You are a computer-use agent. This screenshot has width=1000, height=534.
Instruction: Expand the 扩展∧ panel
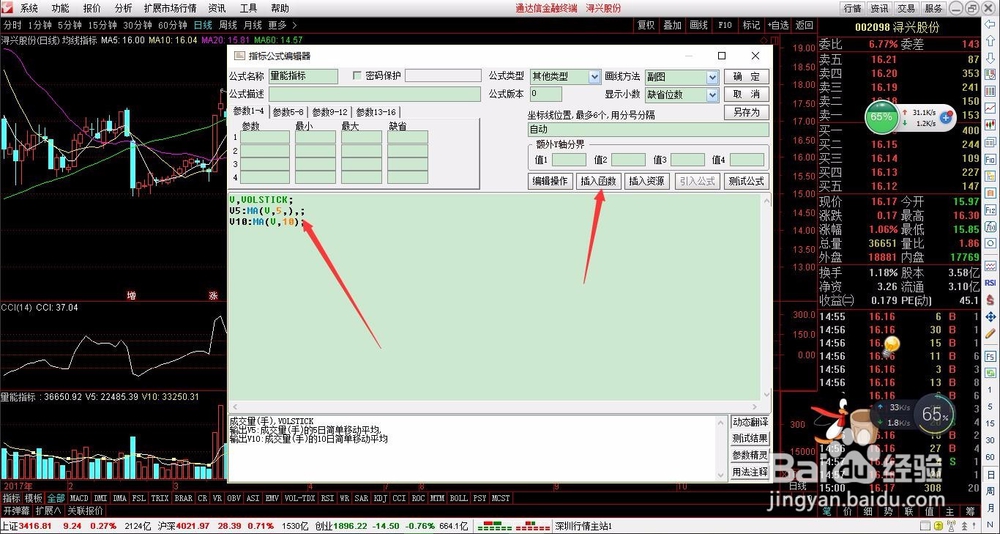48,510
